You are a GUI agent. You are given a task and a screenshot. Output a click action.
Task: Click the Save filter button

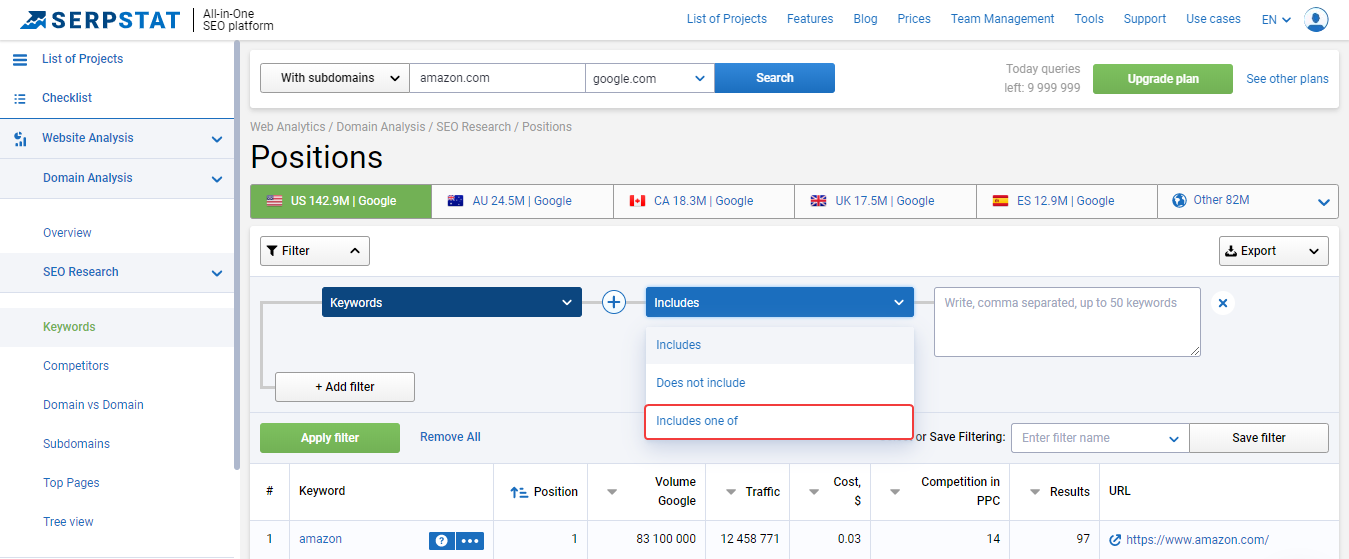click(1259, 438)
